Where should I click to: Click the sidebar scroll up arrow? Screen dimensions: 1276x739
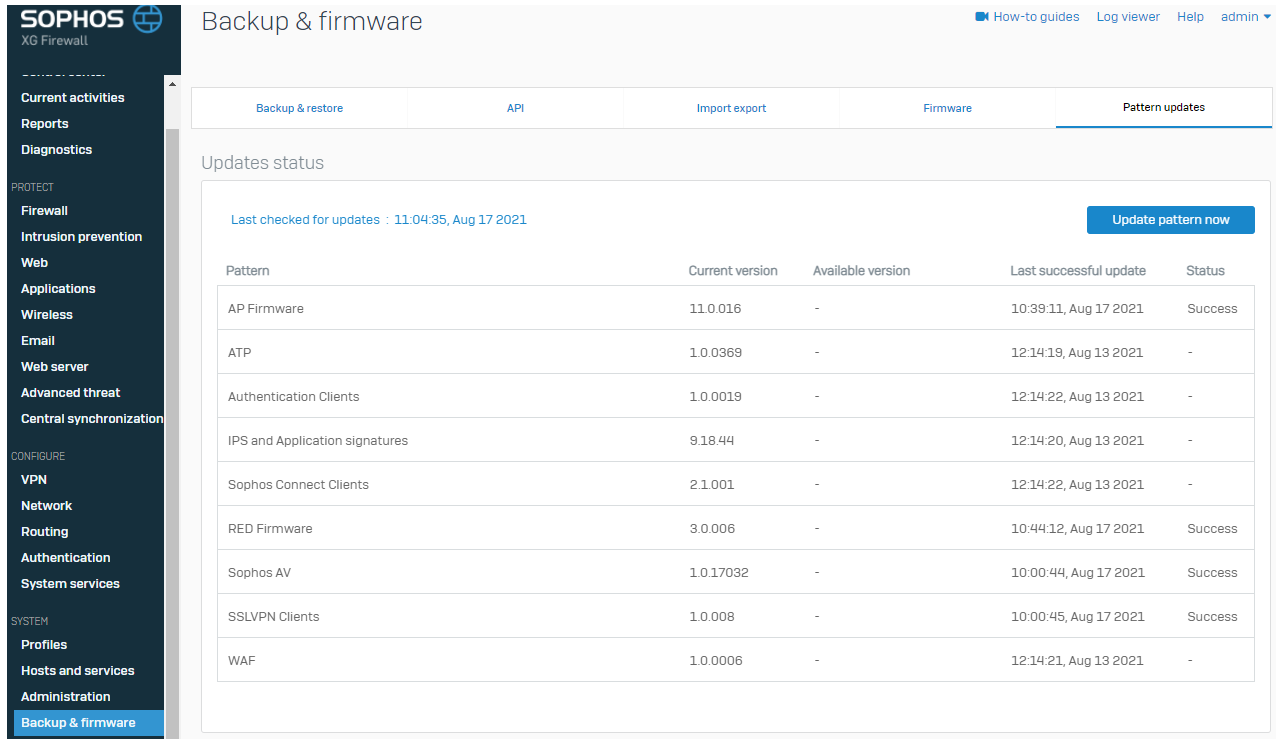pyautogui.click(x=171, y=84)
